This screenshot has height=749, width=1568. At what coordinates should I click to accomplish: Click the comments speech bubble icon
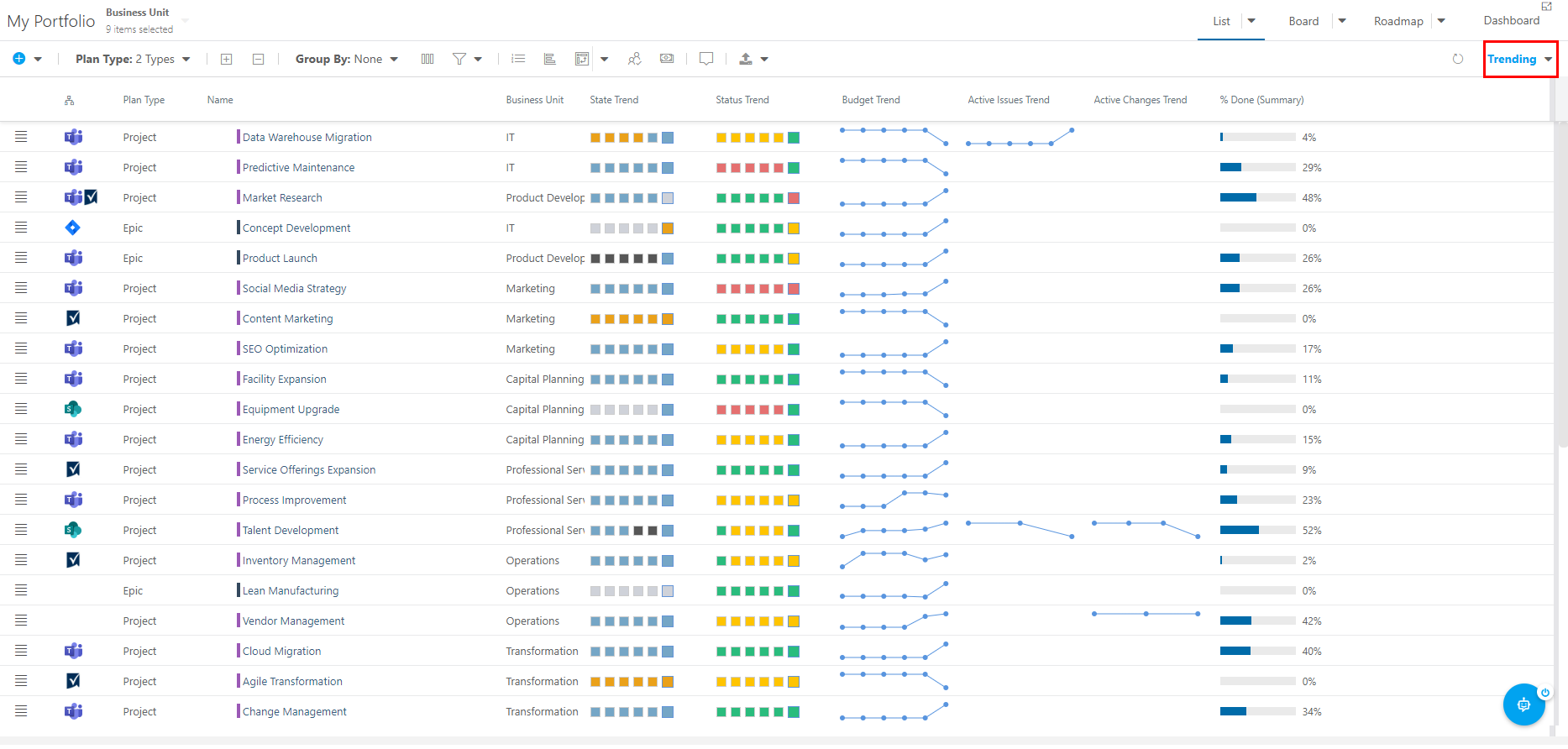(x=706, y=59)
